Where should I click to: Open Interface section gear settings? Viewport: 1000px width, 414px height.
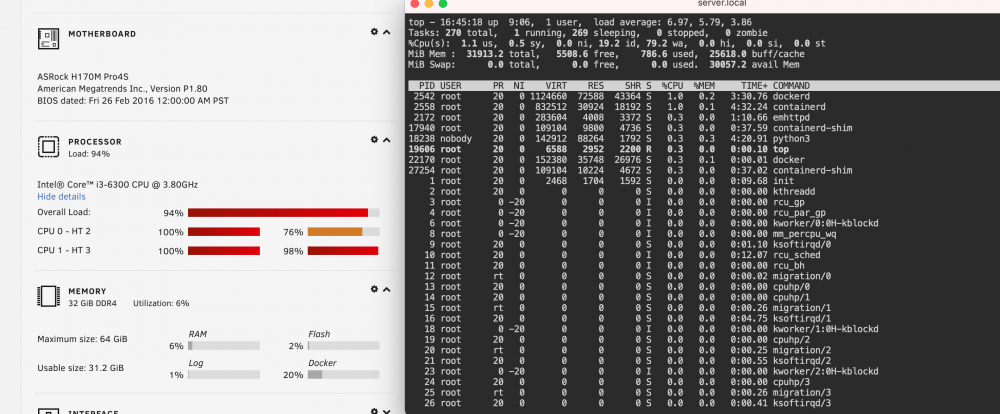point(374,411)
